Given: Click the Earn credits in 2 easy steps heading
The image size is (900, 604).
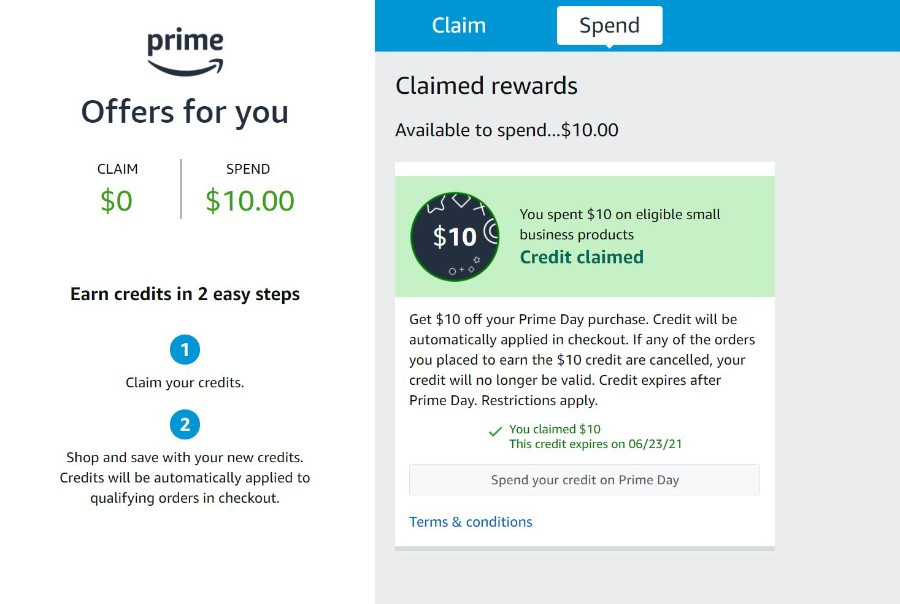Looking at the screenshot, I should pos(185,294).
